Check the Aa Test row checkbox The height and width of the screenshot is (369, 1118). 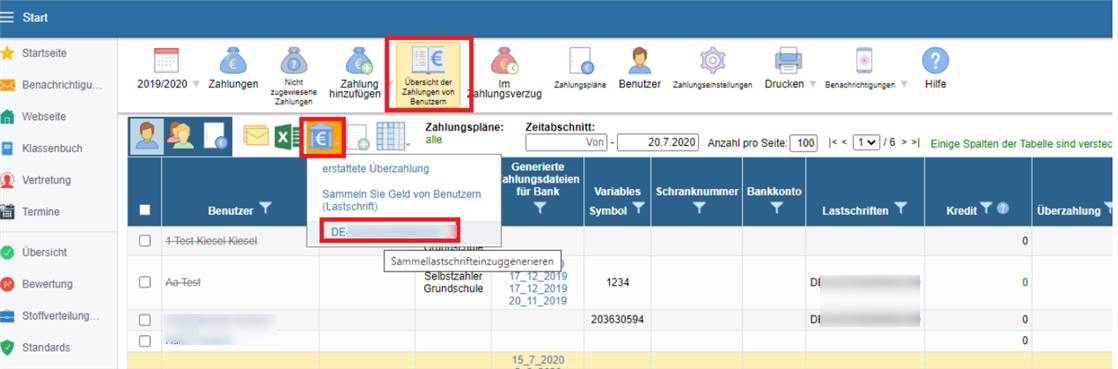pyautogui.click(x=145, y=282)
